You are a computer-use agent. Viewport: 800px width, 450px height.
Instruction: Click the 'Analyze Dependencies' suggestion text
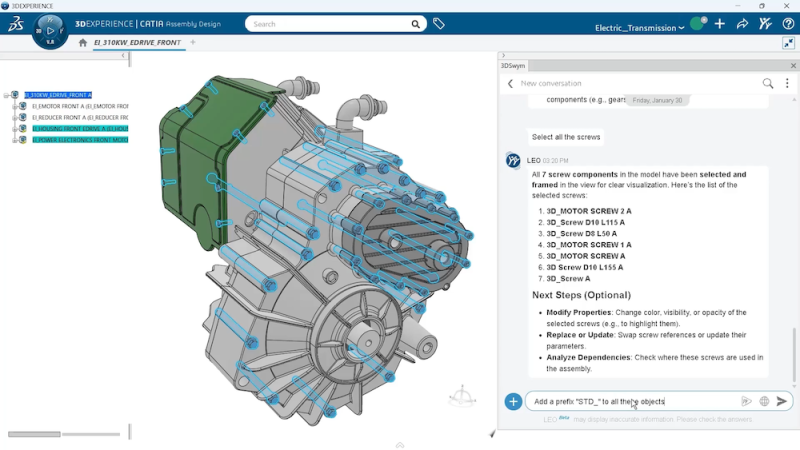pyautogui.click(x=588, y=357)
